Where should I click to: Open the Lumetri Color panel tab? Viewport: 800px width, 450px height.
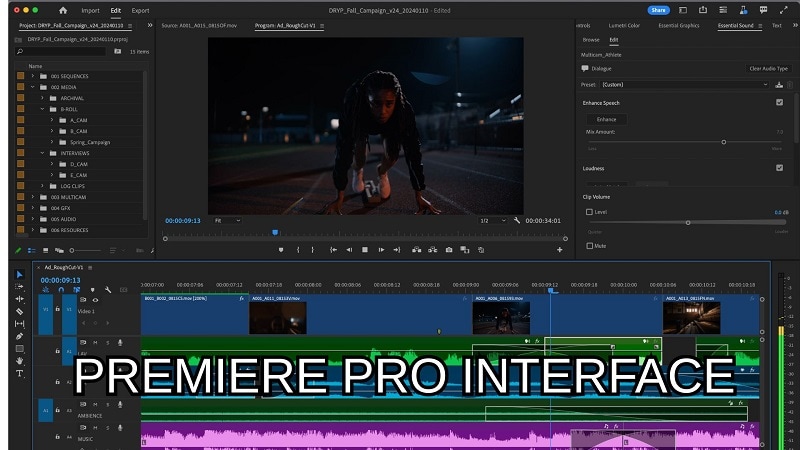pos(624,26)
